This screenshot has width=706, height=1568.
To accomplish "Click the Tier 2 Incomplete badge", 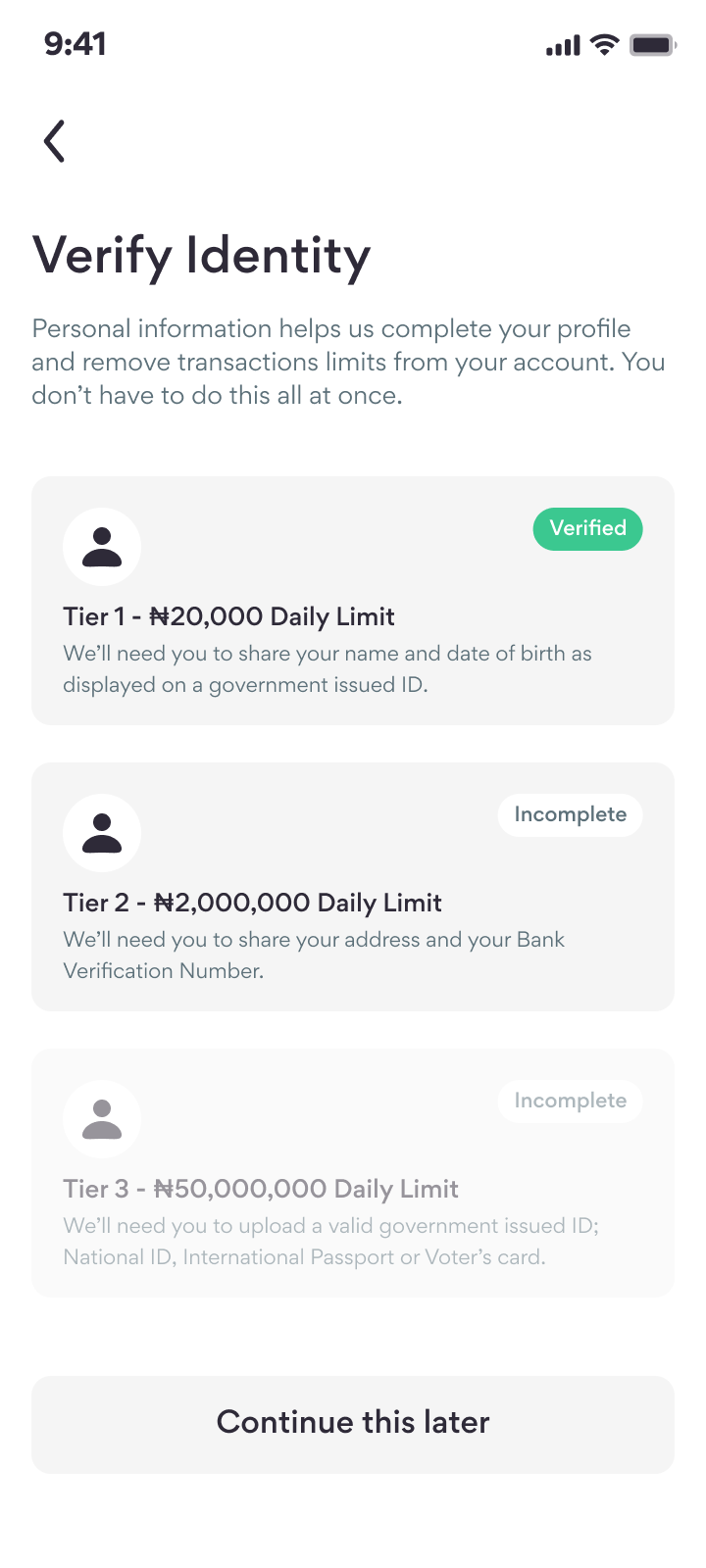I will pyautogui.click(x=570, y=814).
